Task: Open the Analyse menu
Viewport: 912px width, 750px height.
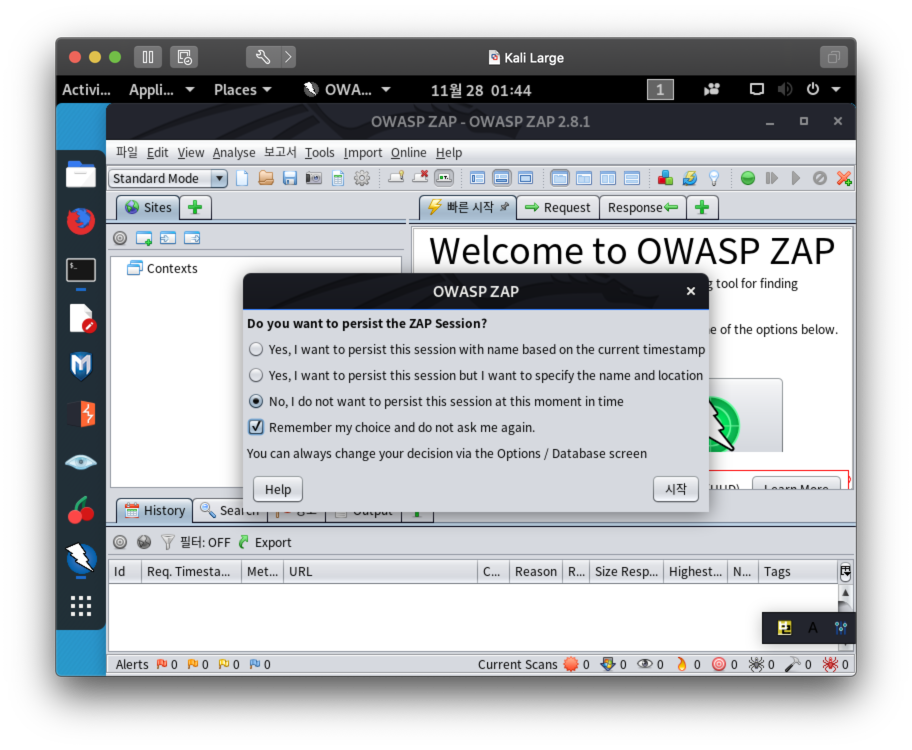Action: click(x=234, y=152)
